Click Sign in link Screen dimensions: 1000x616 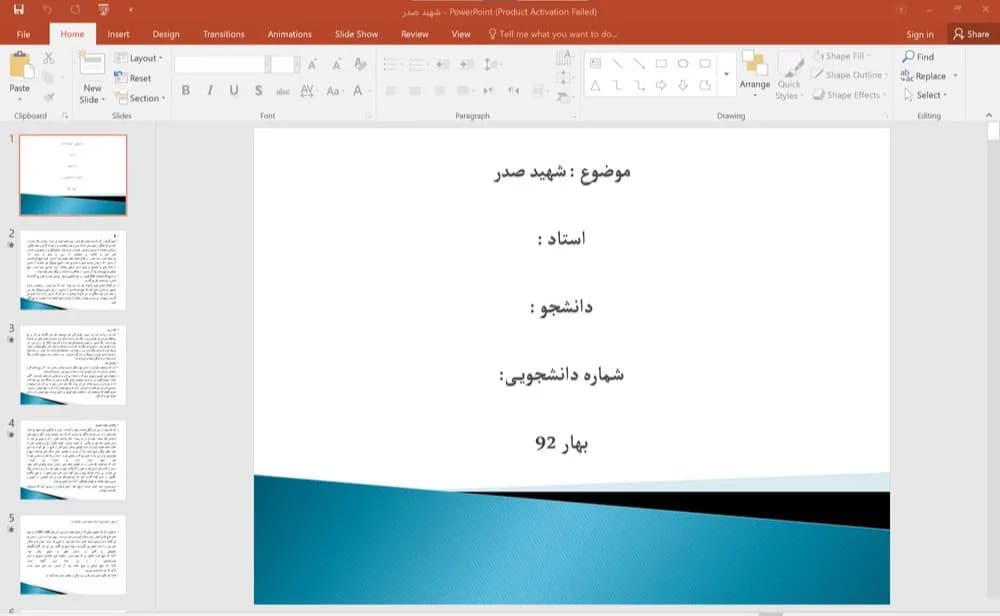[x=920, y=34]
